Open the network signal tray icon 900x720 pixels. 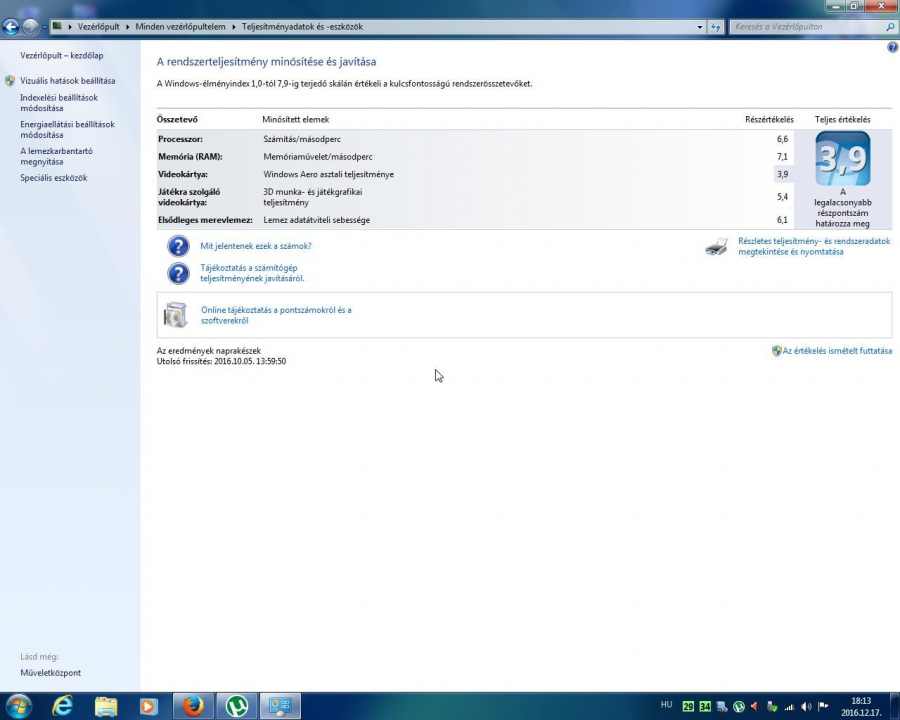789,707
